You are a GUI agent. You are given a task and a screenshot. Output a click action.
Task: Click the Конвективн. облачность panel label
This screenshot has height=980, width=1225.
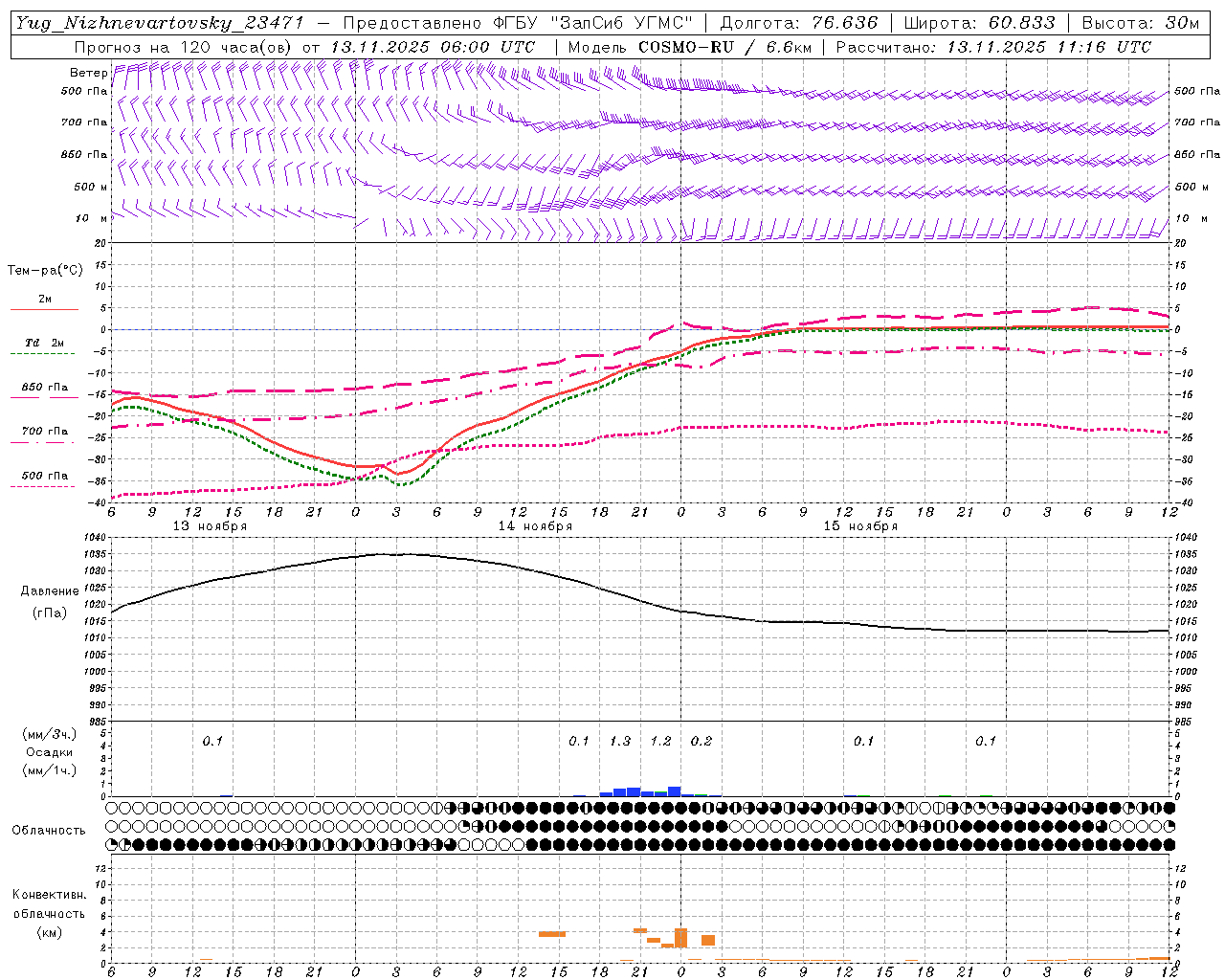(x=49, y=913)
